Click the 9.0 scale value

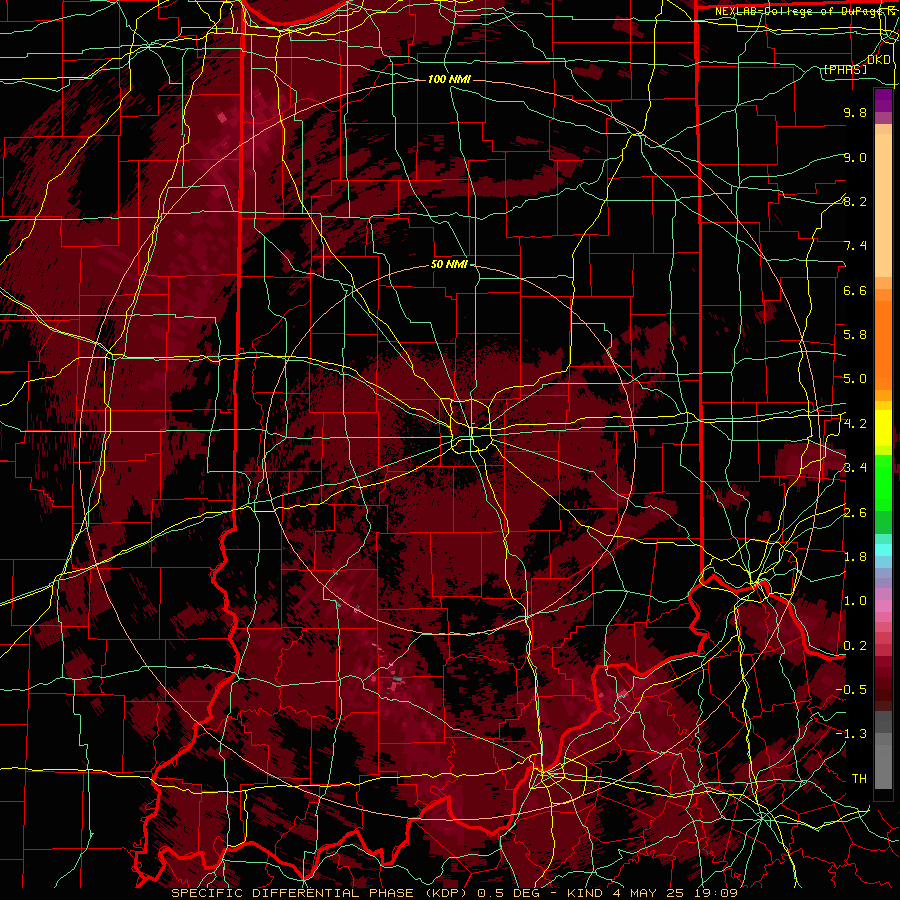855,157
